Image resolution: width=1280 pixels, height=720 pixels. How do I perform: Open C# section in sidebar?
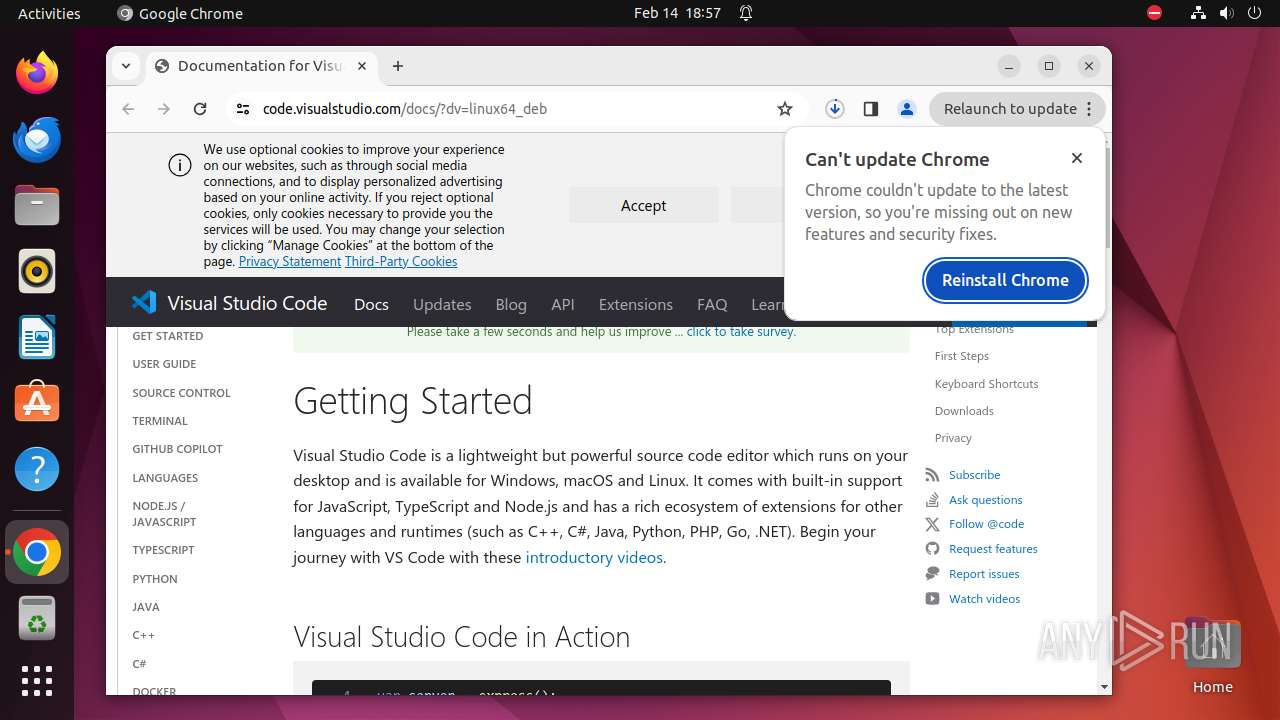tap(139, 664)
